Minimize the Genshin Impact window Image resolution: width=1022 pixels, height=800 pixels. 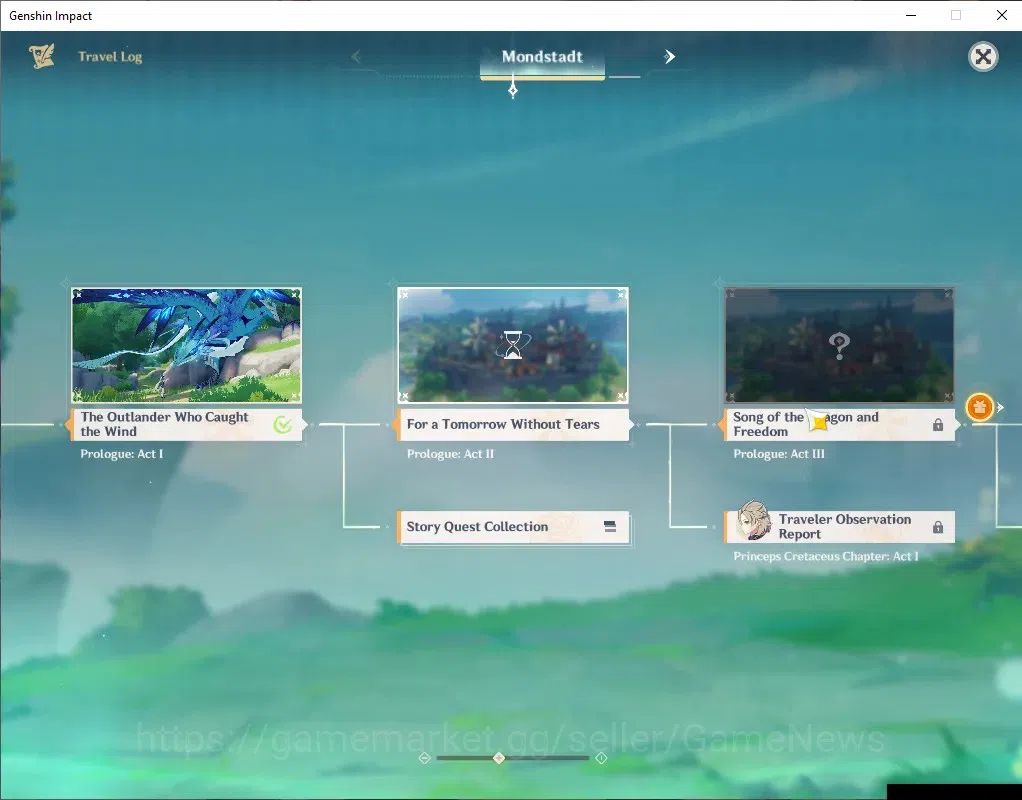[x=911, y=15]
